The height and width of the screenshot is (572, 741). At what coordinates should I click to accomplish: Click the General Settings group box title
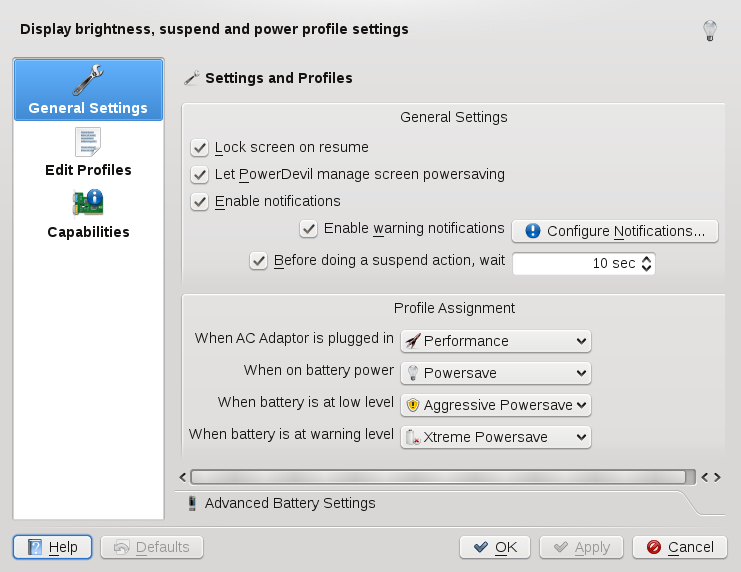(x=454, y=117)
